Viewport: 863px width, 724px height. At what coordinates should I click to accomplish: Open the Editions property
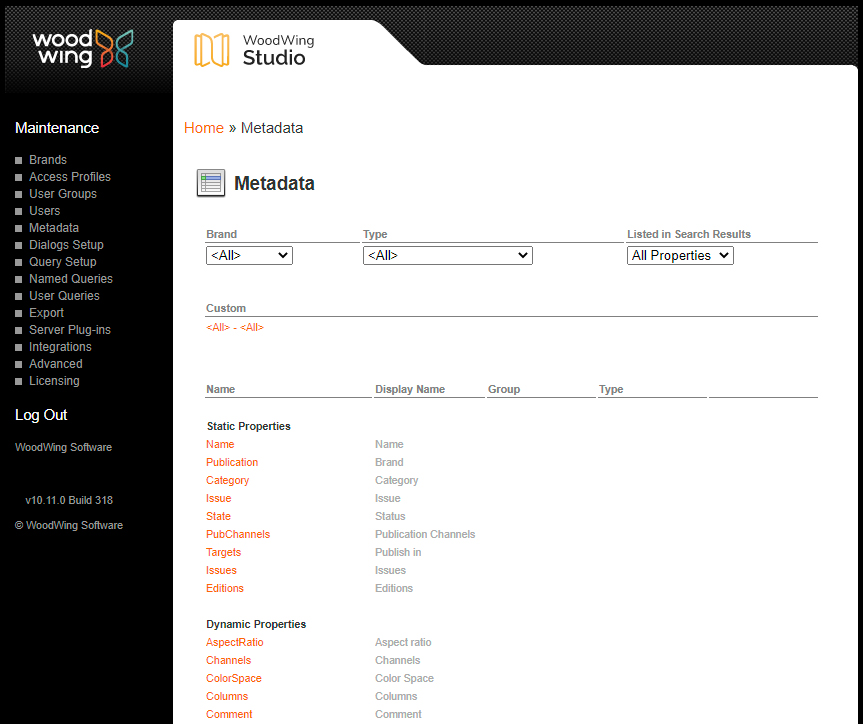click(x=225, y=589)
